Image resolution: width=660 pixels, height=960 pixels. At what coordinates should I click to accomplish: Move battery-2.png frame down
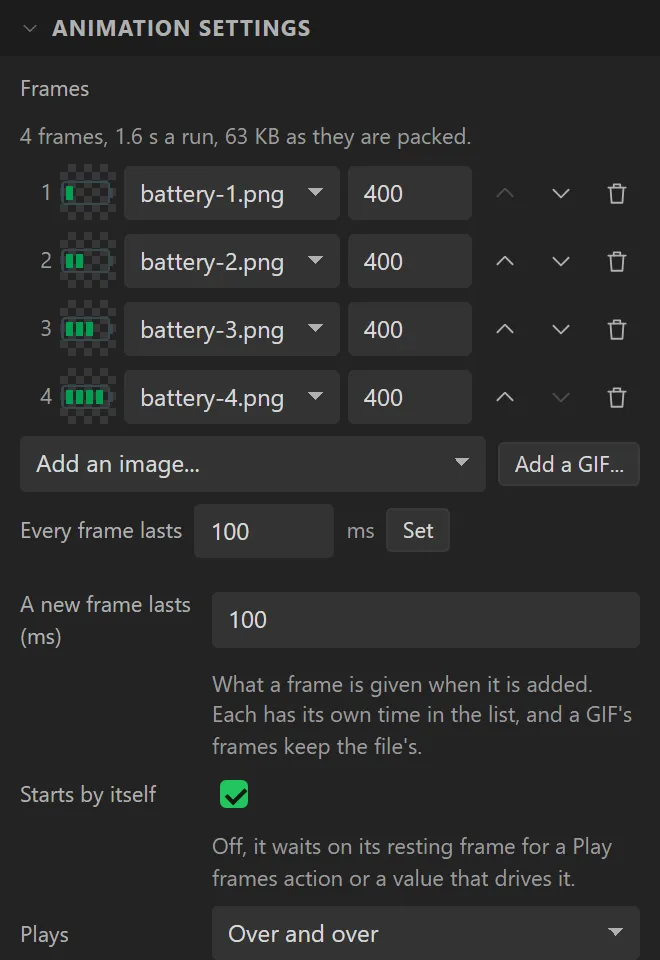[x=561, y=261]
